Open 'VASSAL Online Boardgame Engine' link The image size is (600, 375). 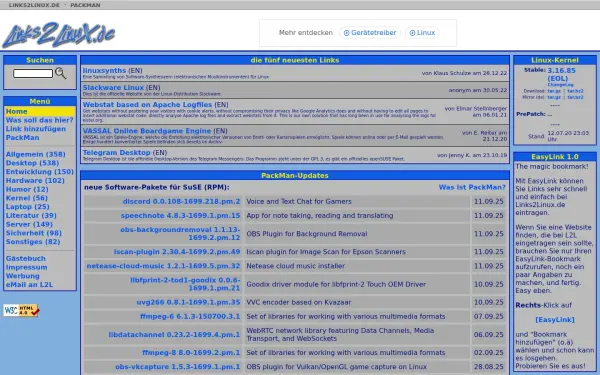(147, 131)
